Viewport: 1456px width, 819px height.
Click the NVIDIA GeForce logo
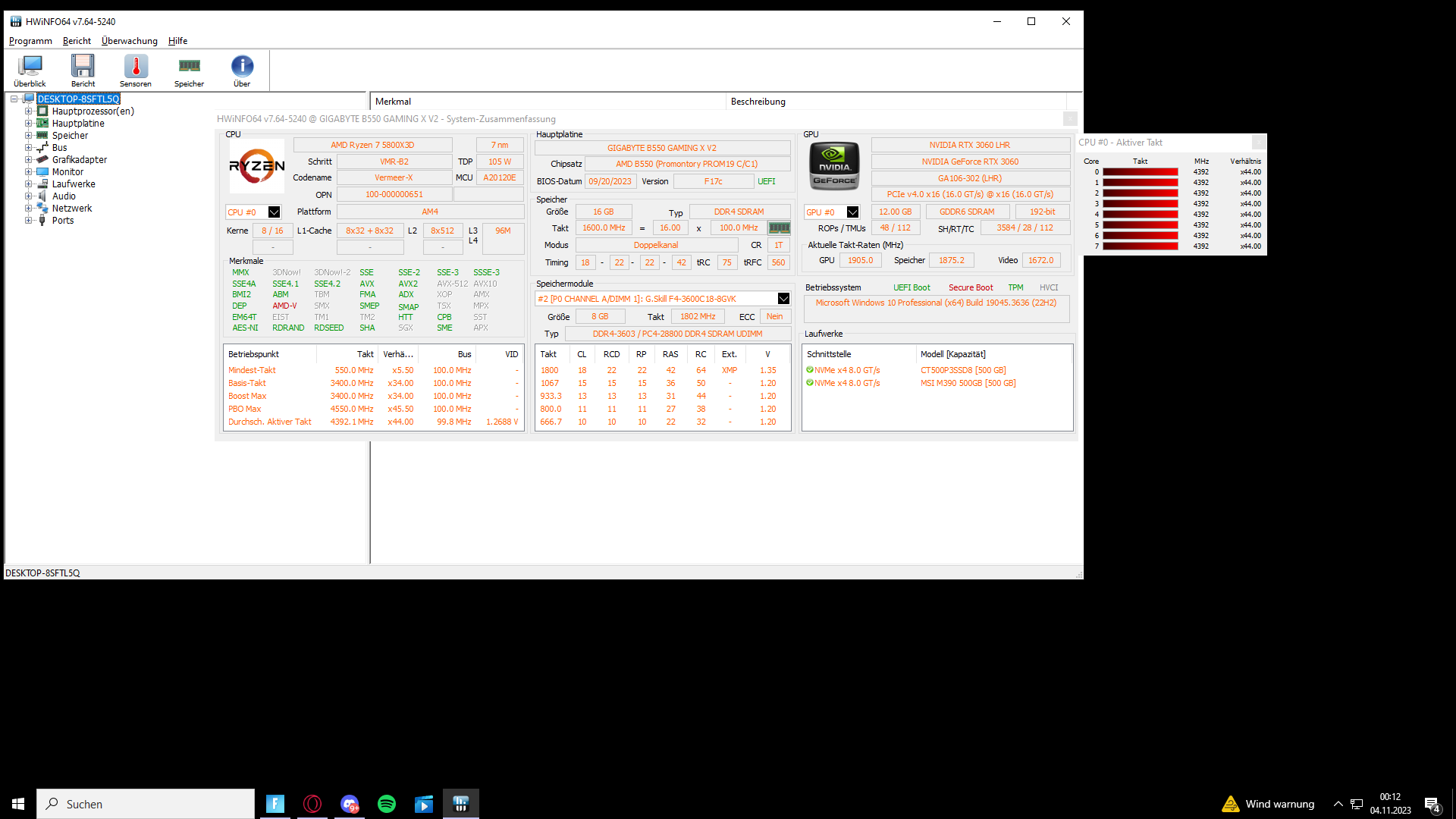tap(834, 165)
